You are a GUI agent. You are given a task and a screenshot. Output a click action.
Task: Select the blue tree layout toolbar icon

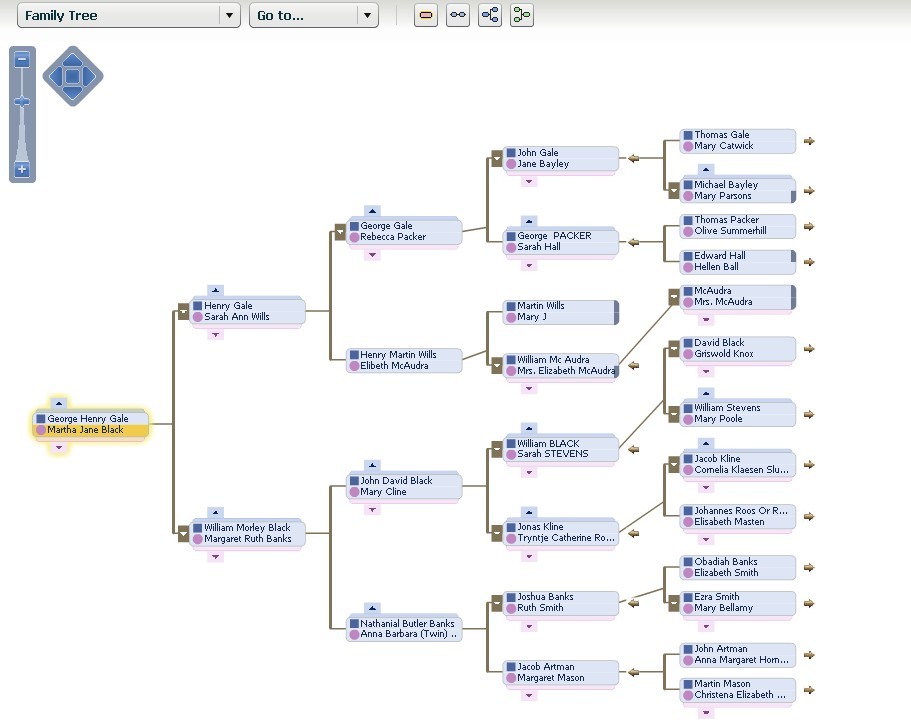point(490,15)
